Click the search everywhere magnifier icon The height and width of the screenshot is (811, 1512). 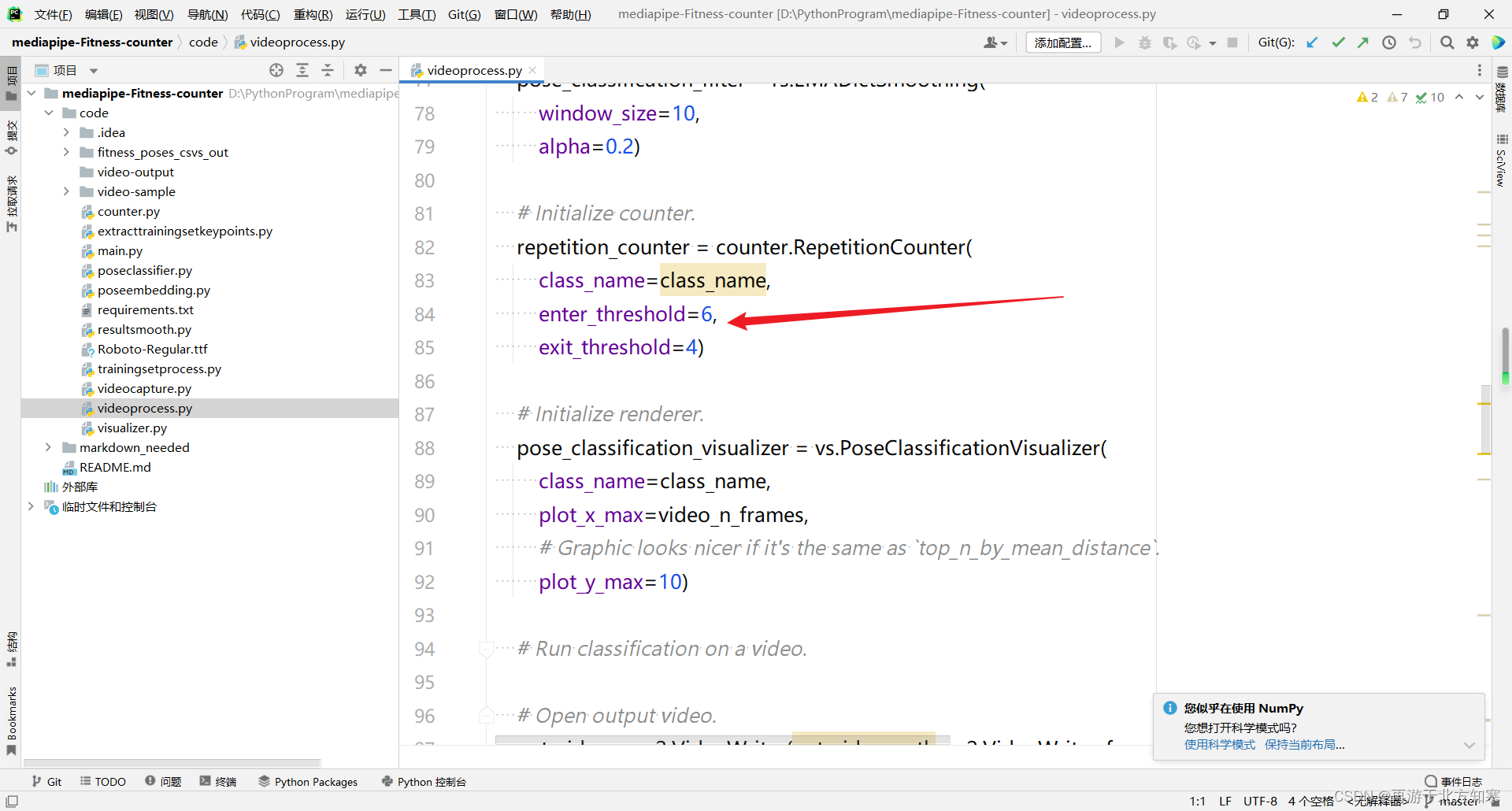click(x=1447, y=43)
